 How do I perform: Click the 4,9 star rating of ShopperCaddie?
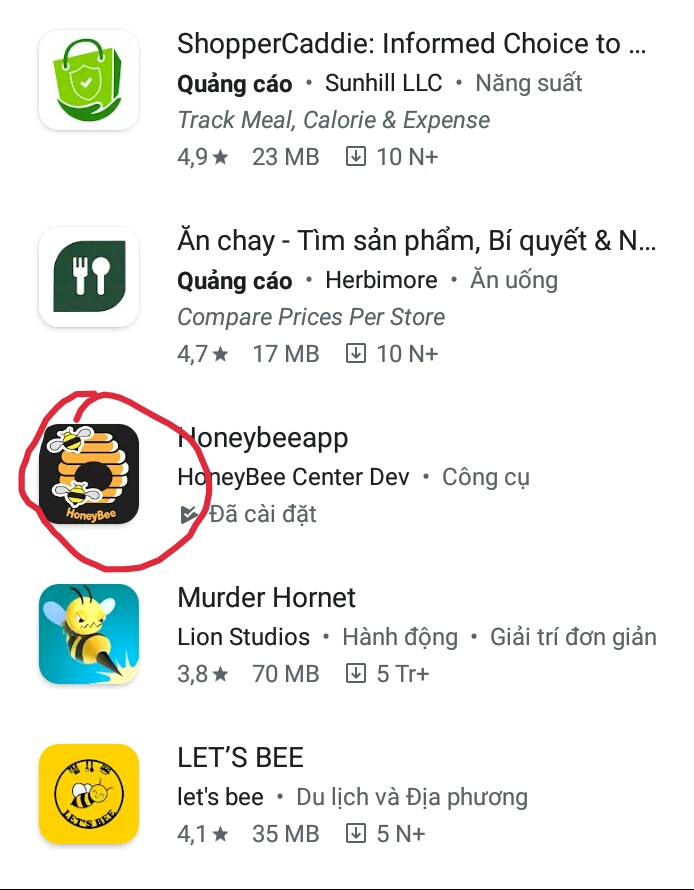pos(203,157)
